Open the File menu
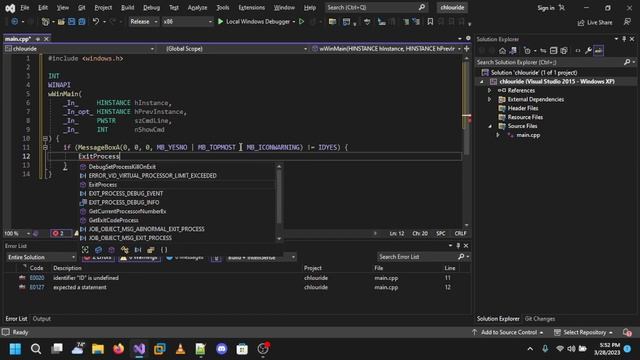 coord(25,7)
